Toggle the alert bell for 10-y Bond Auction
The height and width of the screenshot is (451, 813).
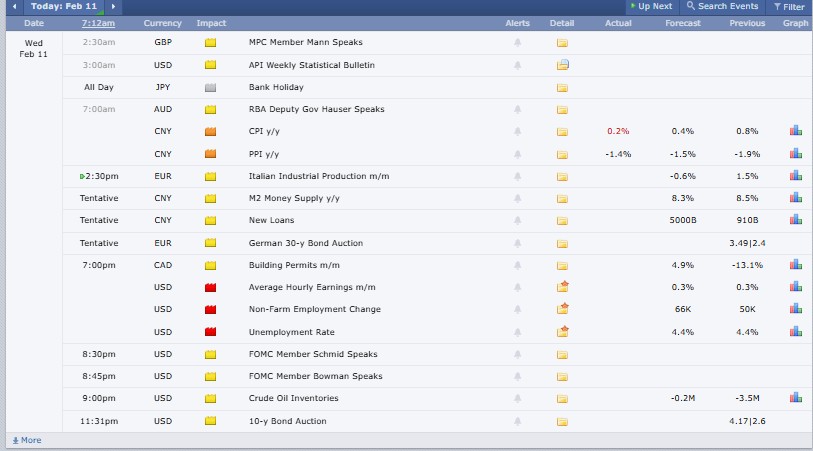coord(517,421)
